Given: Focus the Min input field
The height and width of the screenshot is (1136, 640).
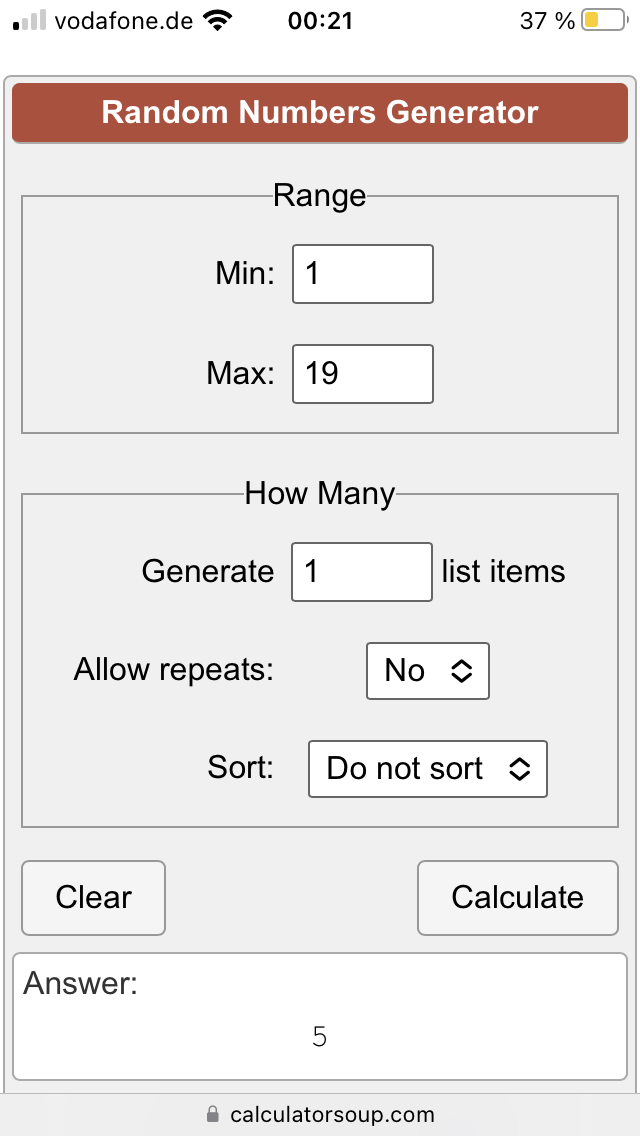Looking at the screenshot, I should (x=363, y=274).
